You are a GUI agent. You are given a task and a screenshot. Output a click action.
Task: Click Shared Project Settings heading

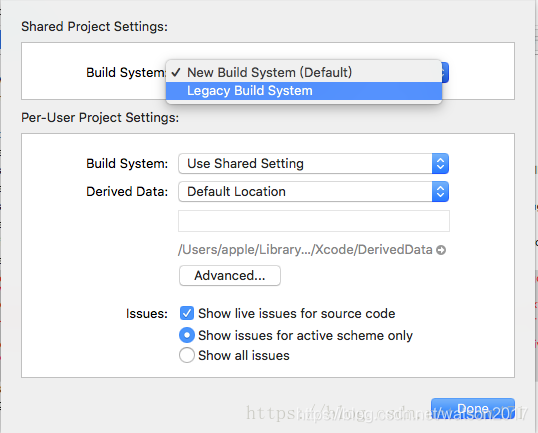pyautogui.click(x=94, y=27)
